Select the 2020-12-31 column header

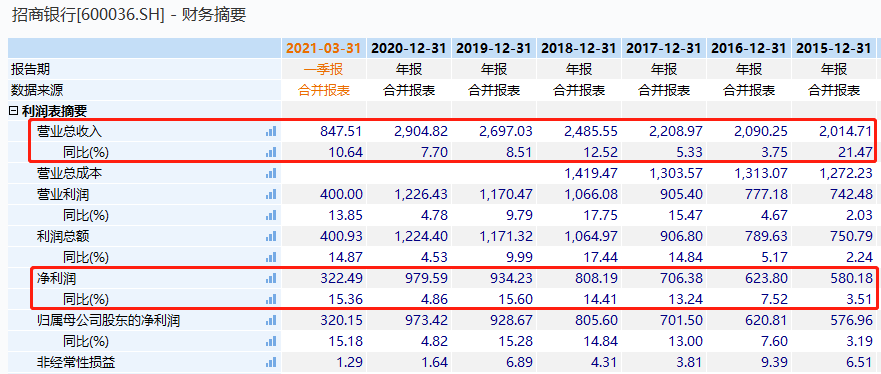[x=409, y=48]
